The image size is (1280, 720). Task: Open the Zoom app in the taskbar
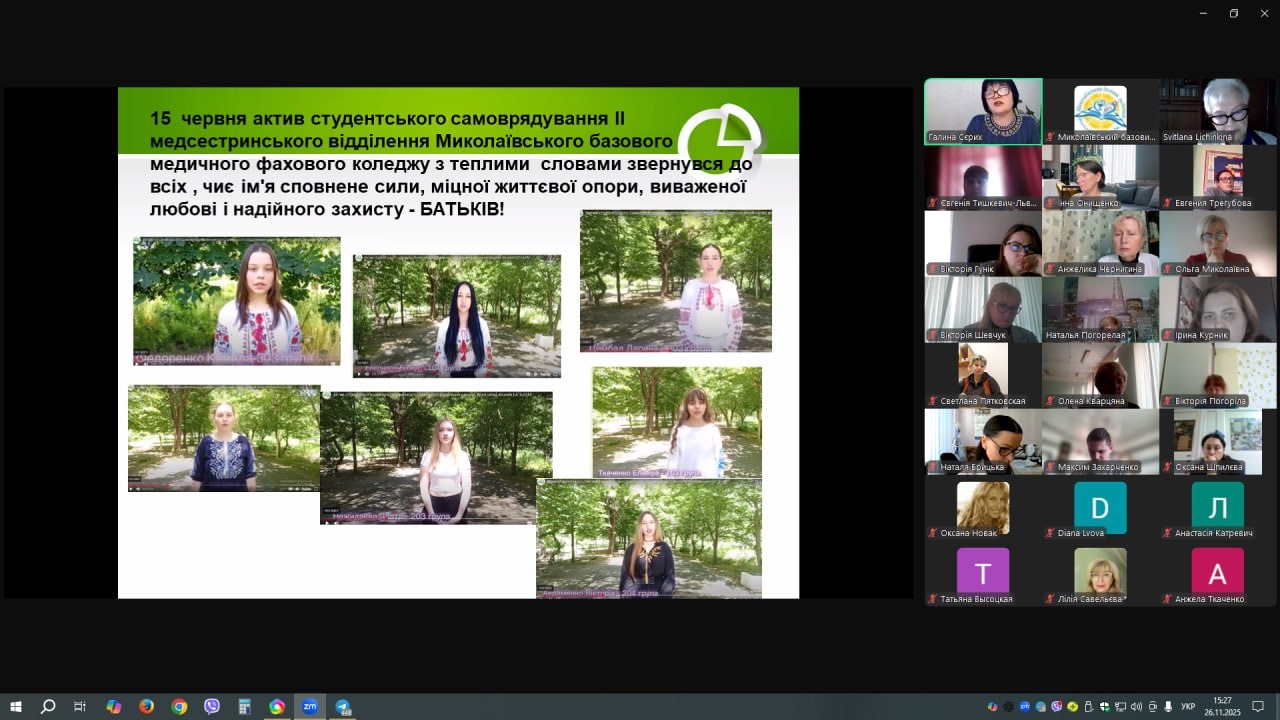pos(309,706)
